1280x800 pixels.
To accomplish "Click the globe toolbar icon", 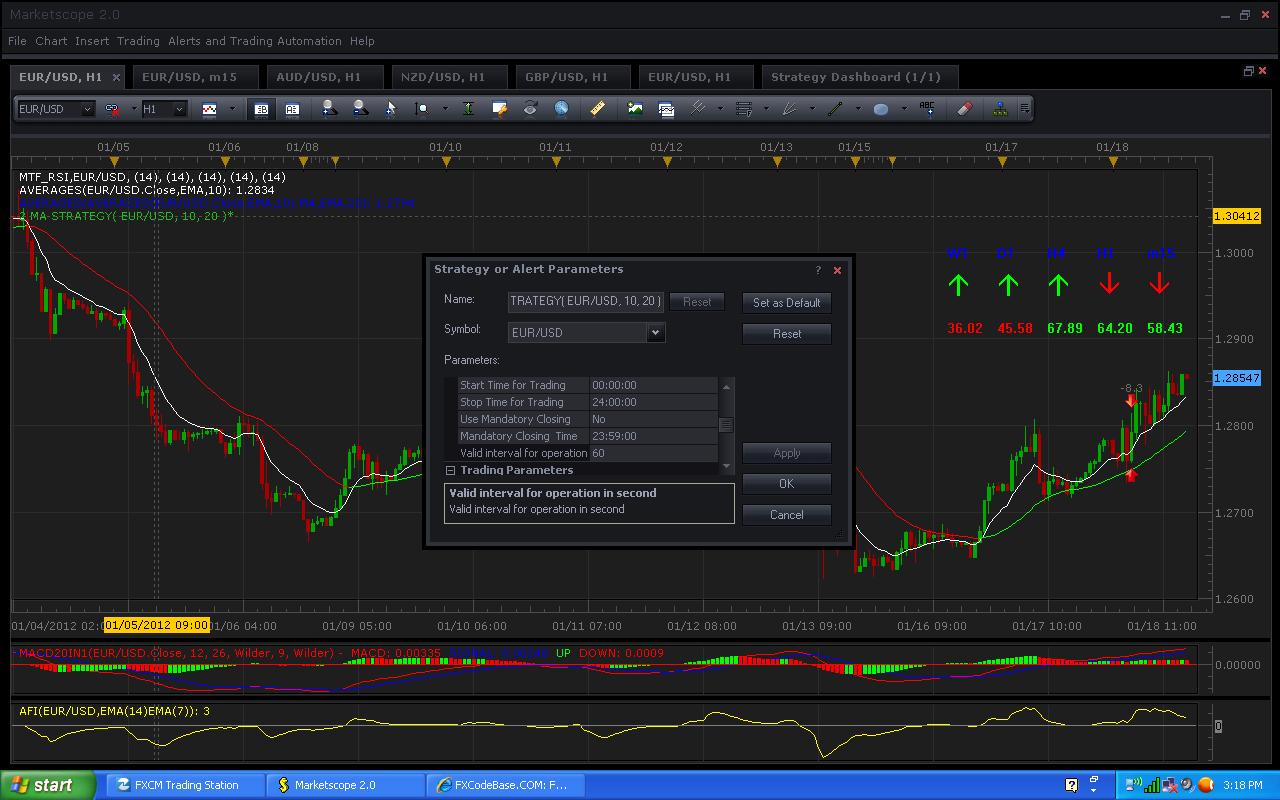I will click(561, 109).
